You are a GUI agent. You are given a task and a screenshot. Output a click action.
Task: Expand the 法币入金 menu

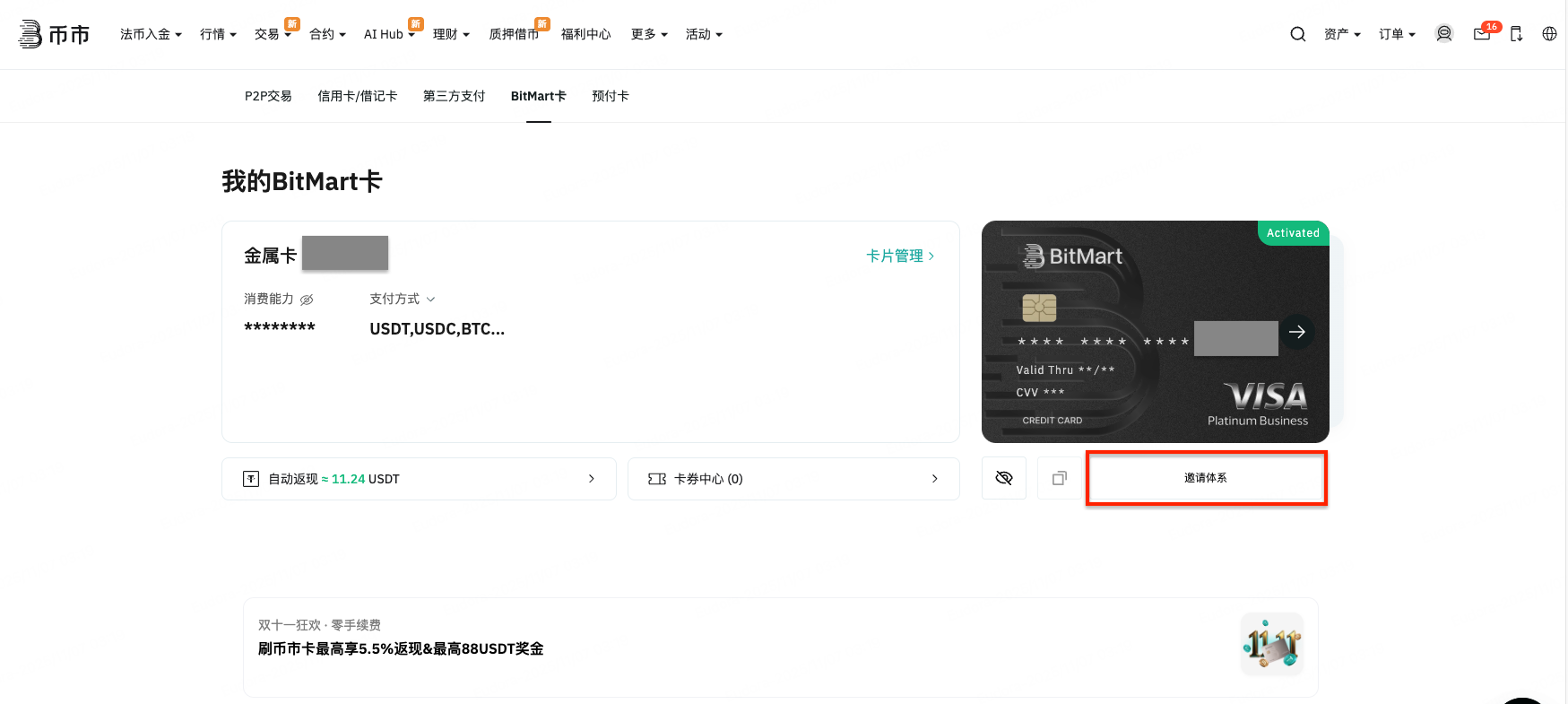[151, 34]
